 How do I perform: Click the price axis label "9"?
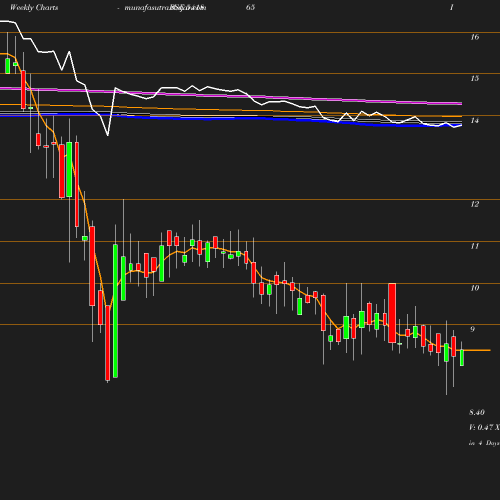click(x=472, y=329)
